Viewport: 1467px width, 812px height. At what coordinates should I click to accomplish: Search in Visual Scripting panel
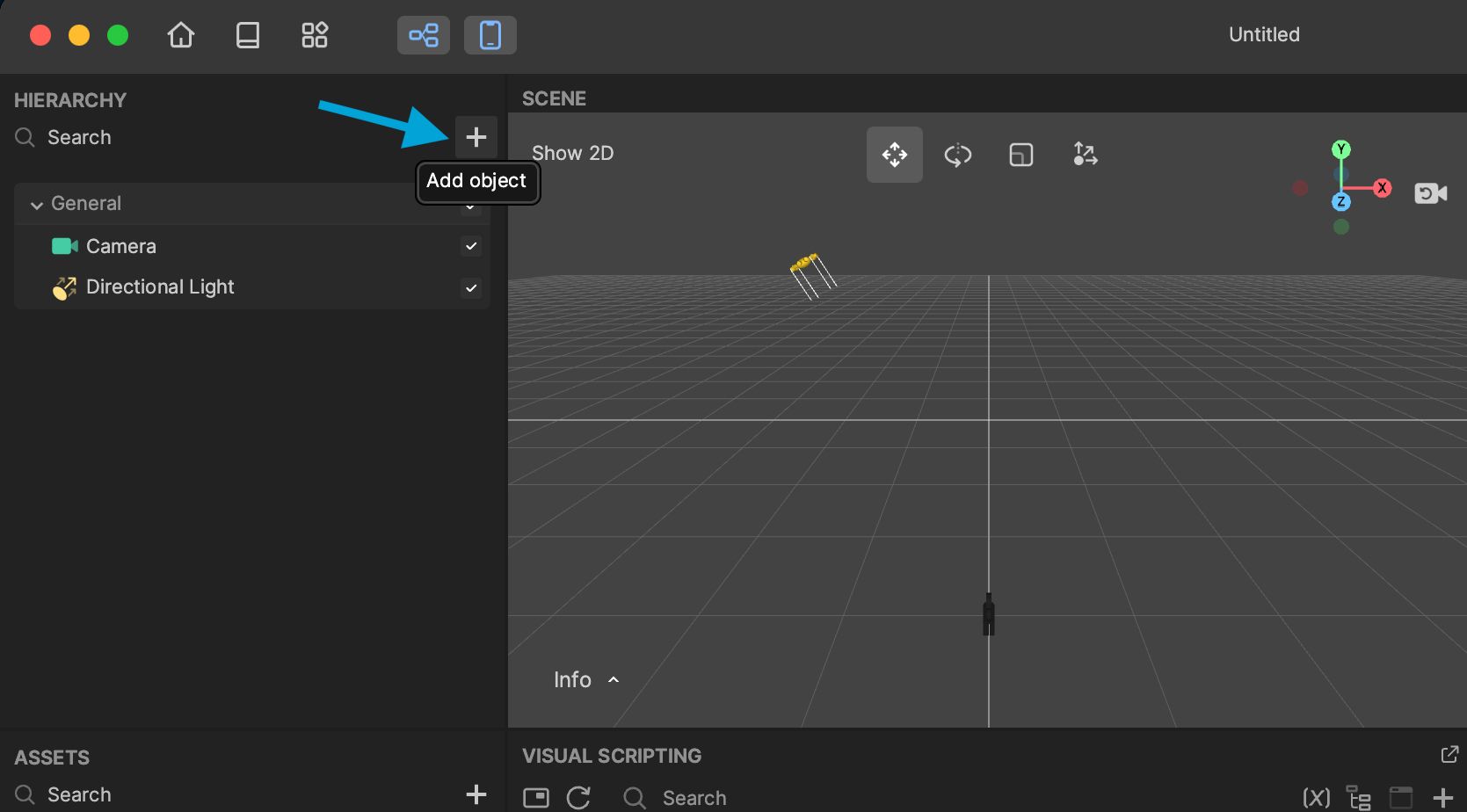point(694,798)
